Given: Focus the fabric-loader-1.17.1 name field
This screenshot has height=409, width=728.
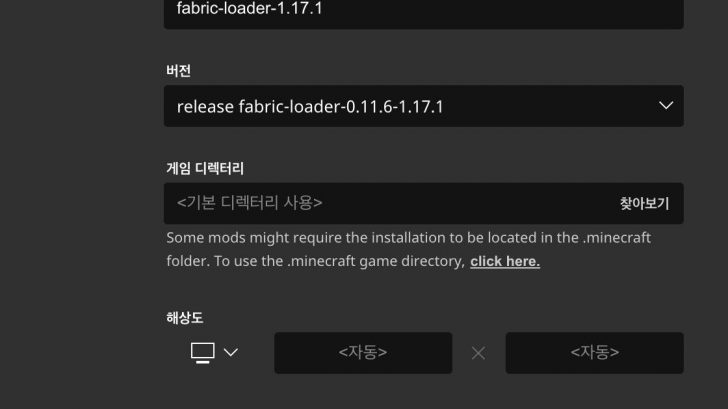Looking at the screenshot, I should coord(423,12).
